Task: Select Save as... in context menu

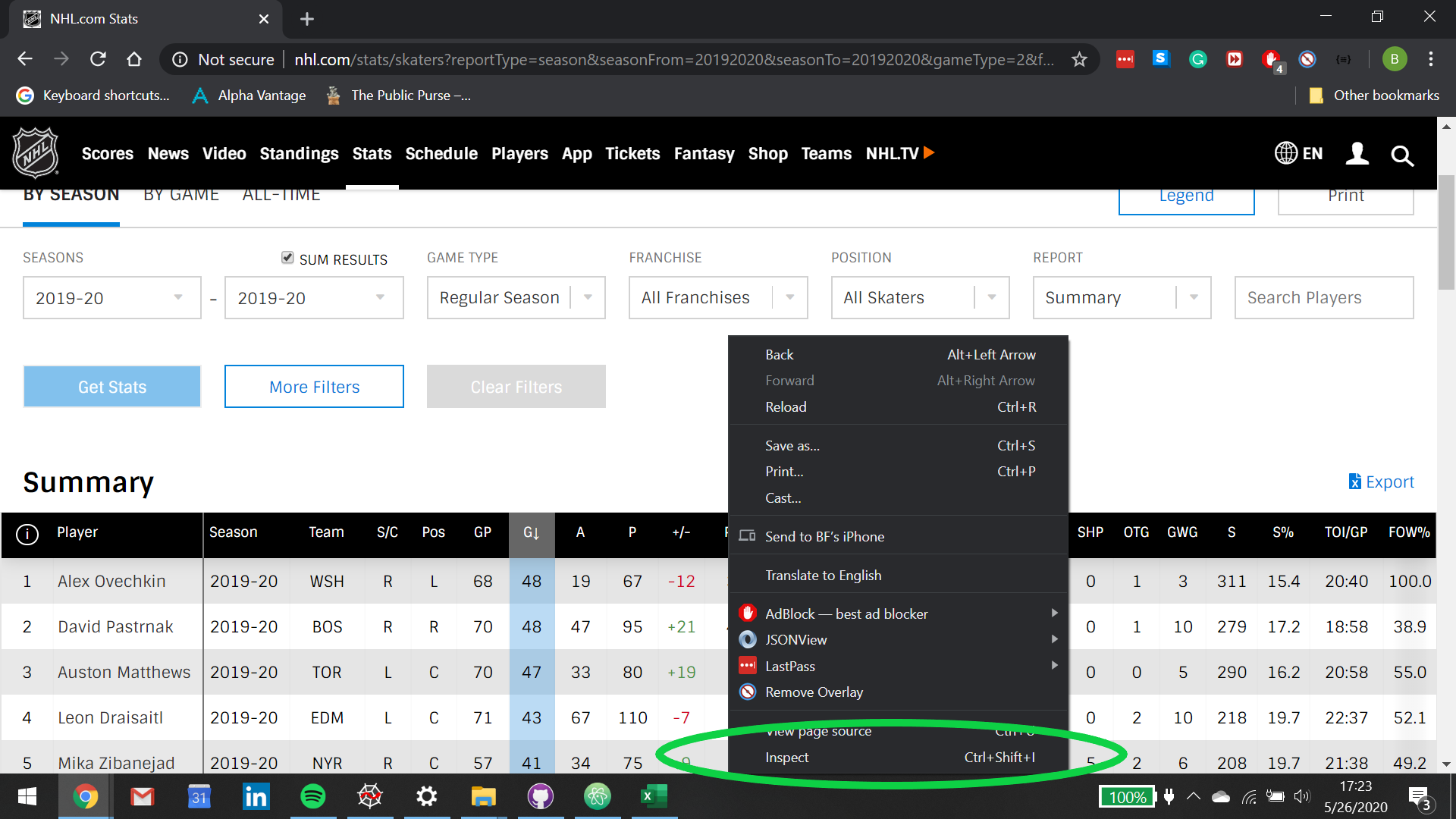Action: tap(898, 446)
